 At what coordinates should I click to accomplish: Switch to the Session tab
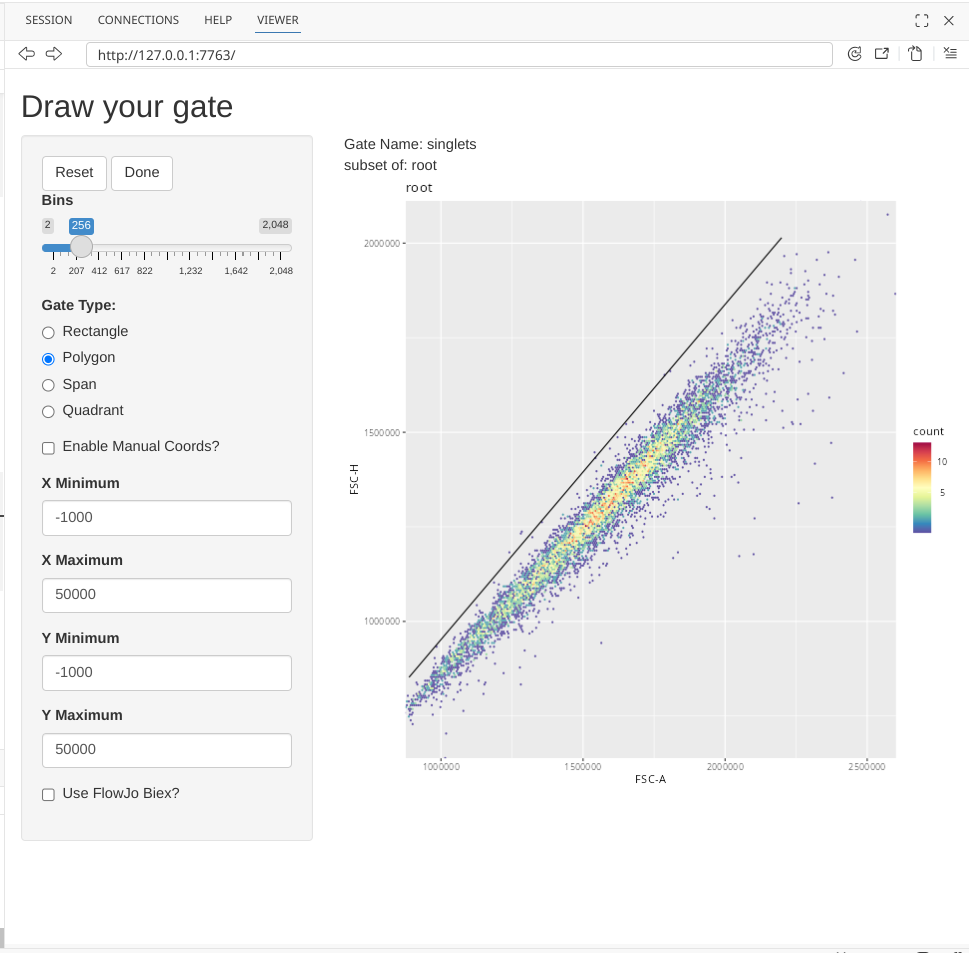(x=49, y=20)
